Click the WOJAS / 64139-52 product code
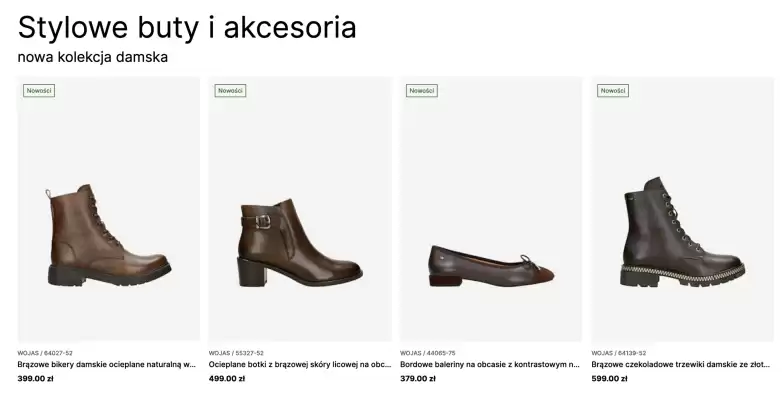This screenshot has height=400, width=782. (619, 353)
